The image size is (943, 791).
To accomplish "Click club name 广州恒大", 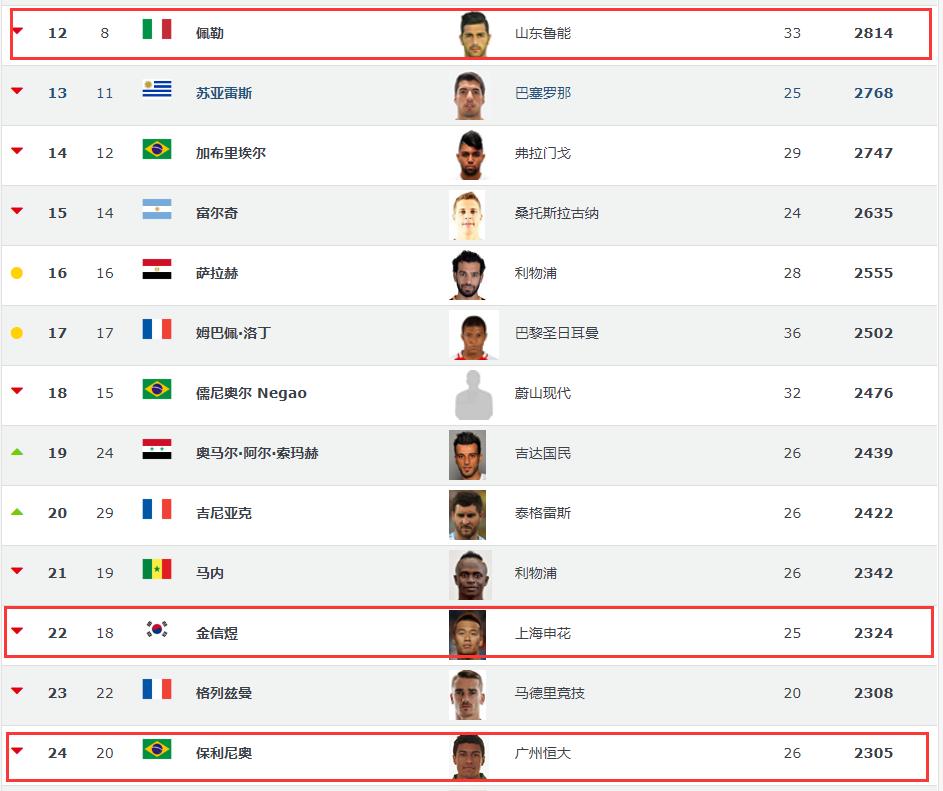I will pos(543,753).
